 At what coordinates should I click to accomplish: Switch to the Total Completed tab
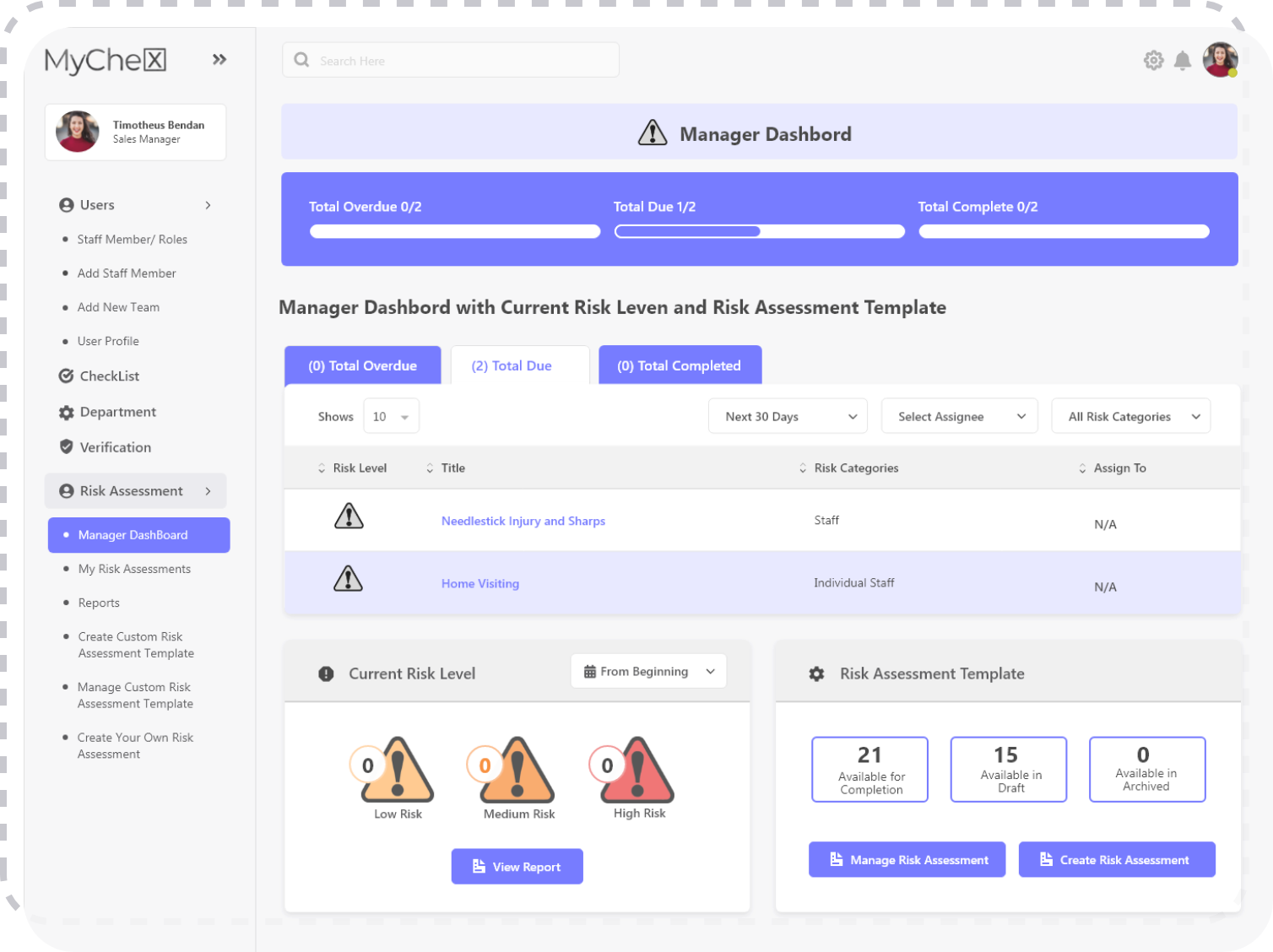point(680,365)
